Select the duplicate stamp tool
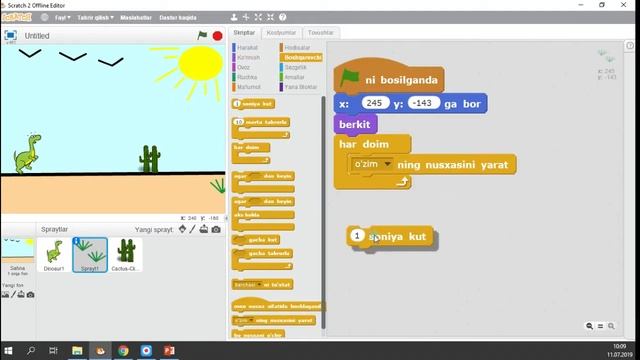Viewport: 640px width, 360px height. click(x=234, y=17)
